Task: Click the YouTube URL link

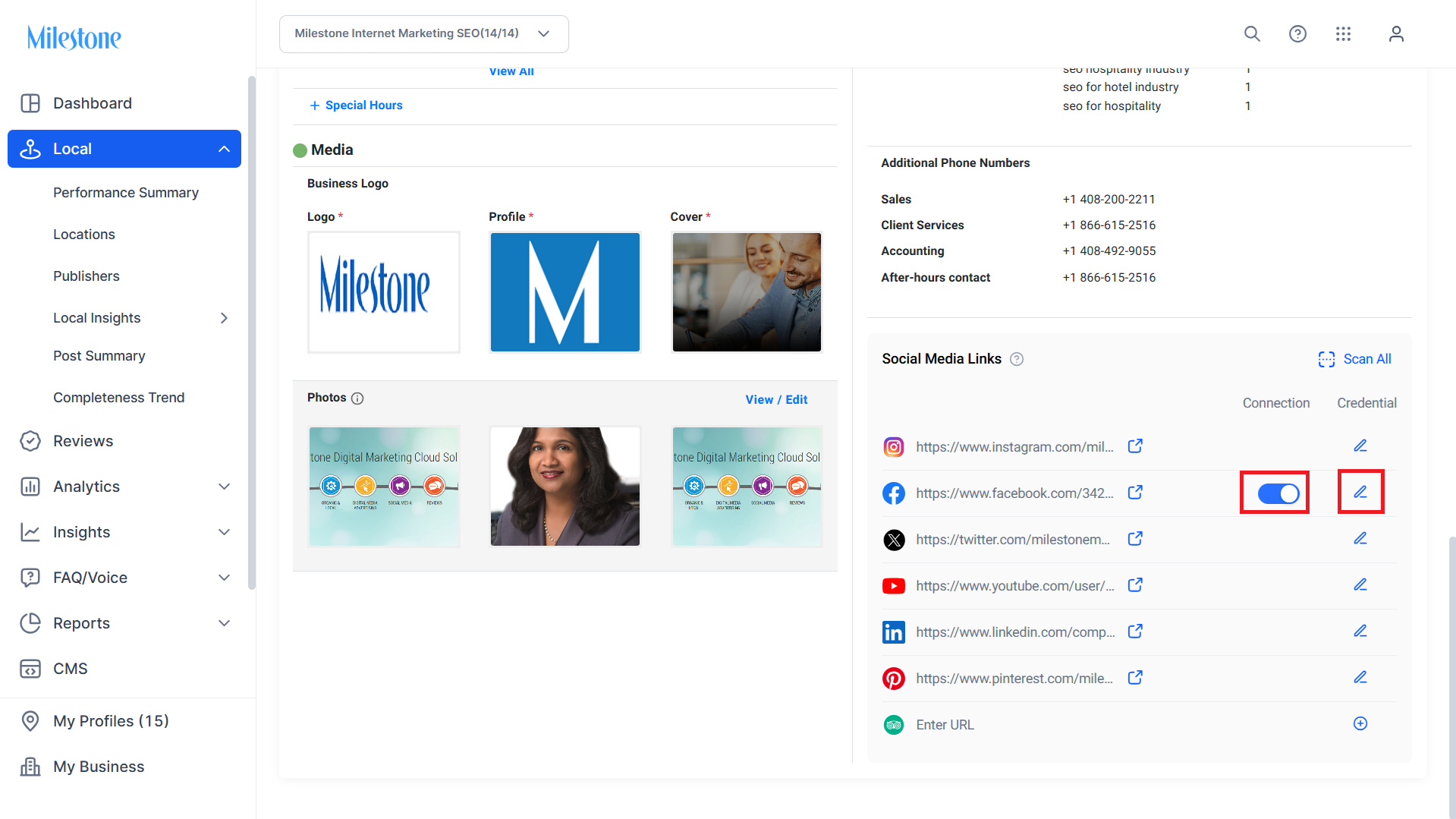Action: click(x=1015, y=586)
